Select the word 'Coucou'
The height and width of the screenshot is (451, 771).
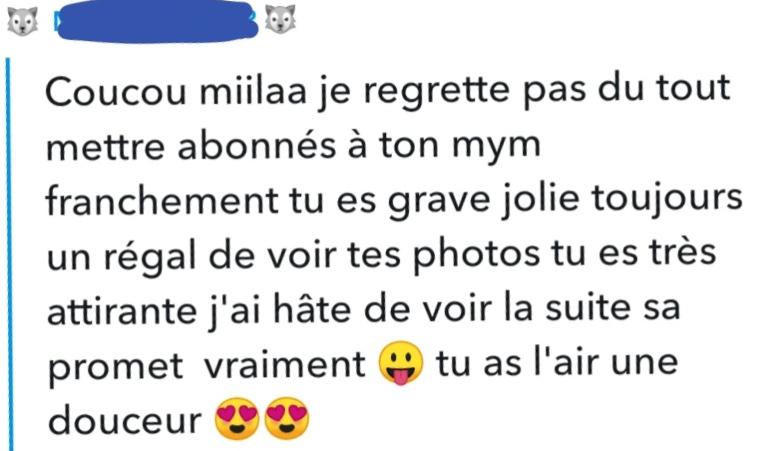point(116,91)
